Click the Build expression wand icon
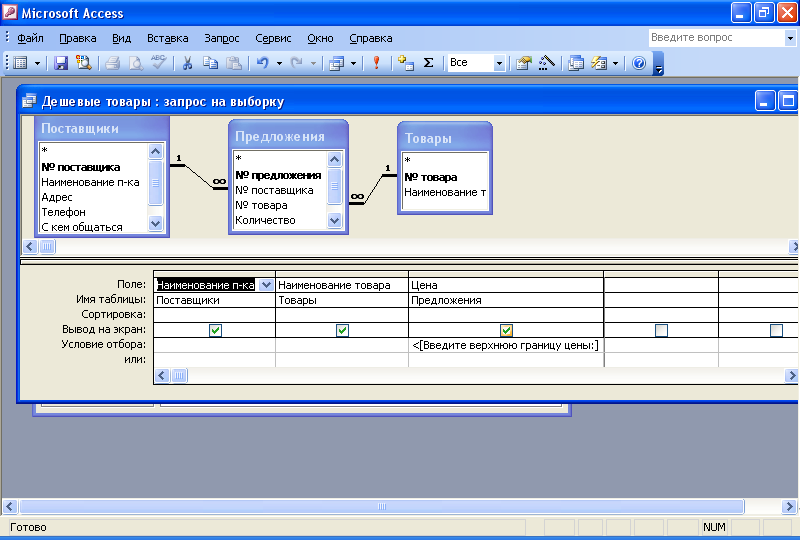The width and height of the screenshot is (800, 540). (x=546, y=63)
